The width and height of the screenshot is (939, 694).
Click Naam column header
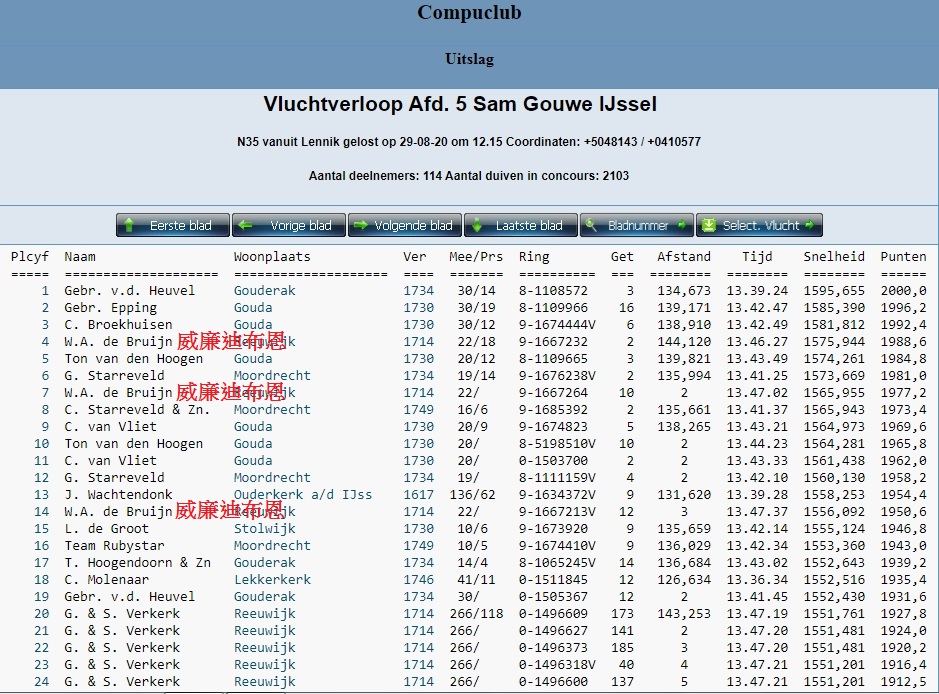tap(80, 257)
